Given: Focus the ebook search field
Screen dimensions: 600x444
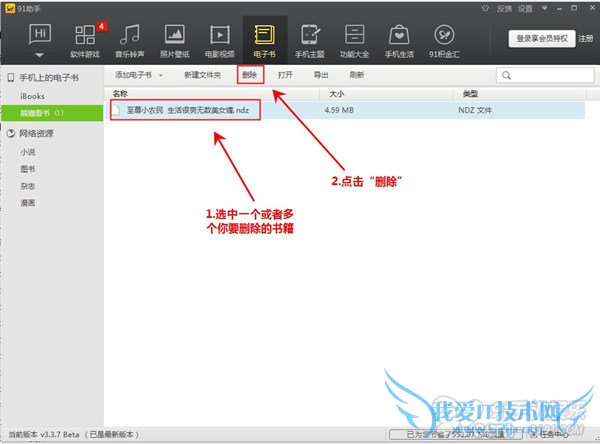Looking at the screenshot, I should coord(545,75).
